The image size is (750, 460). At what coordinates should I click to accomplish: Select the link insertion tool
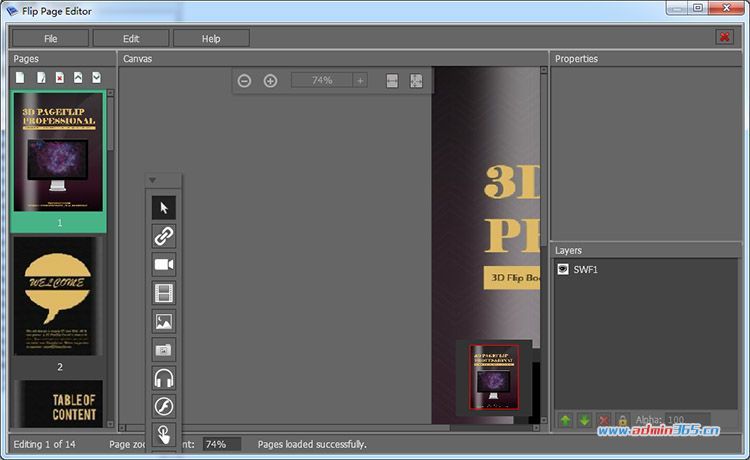(x=164, y=236)
